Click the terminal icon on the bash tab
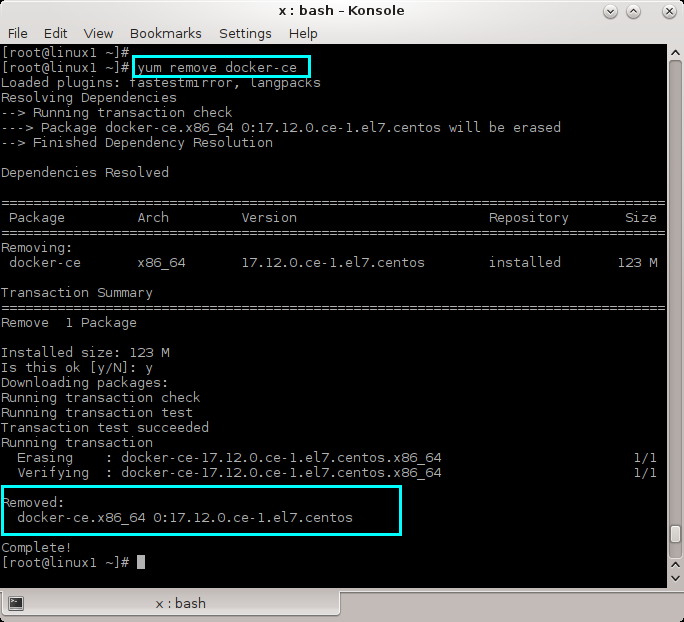Viewport: 684px width, 622px height. tap(16, 603)
